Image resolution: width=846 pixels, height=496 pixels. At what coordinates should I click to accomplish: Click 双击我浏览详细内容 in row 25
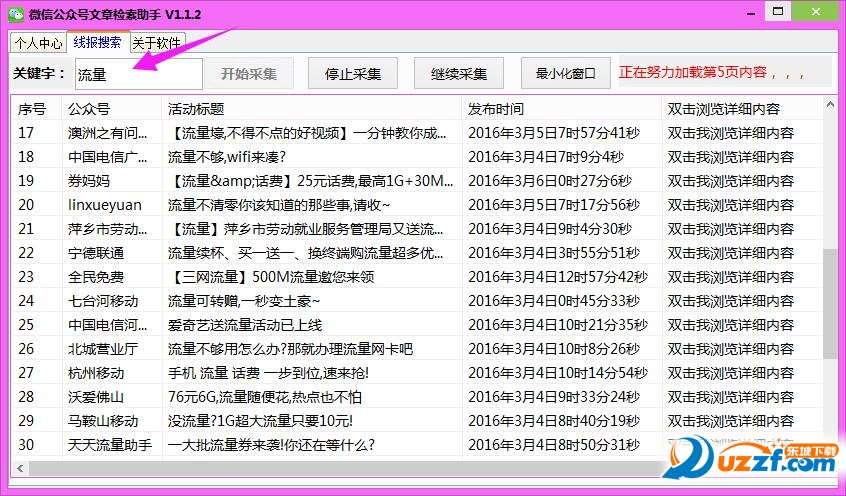tap(731, 325)
